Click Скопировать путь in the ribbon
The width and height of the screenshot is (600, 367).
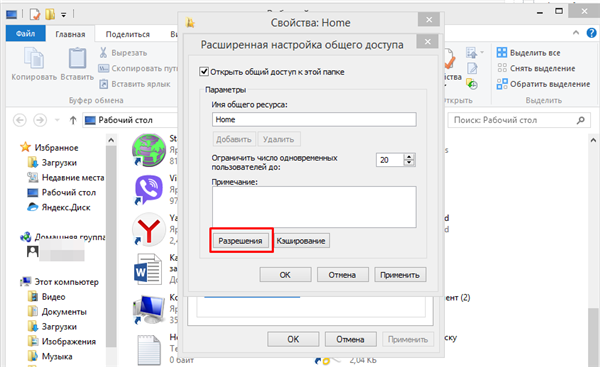pyautogui.click(x=139, y=69)
